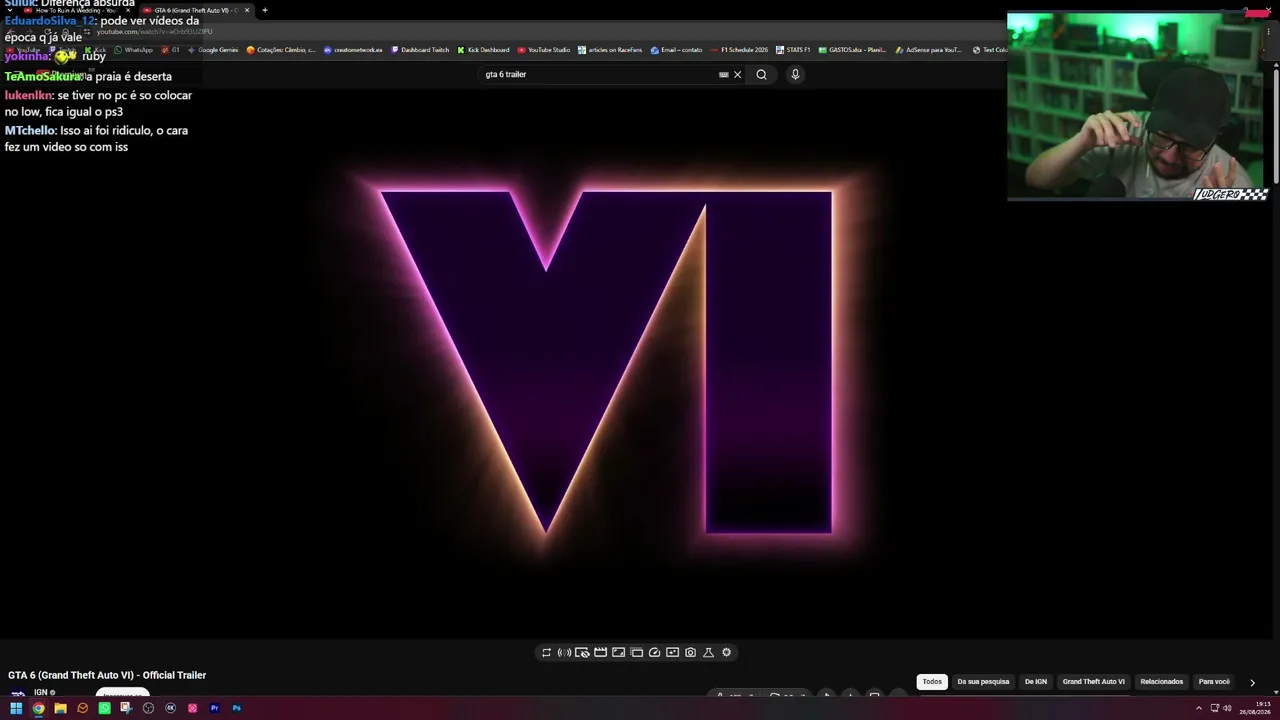This screenshot has height=720, width=1280.
Task: Open the 'createnetwork.ea' bookmark
Action: coord(353,50)
